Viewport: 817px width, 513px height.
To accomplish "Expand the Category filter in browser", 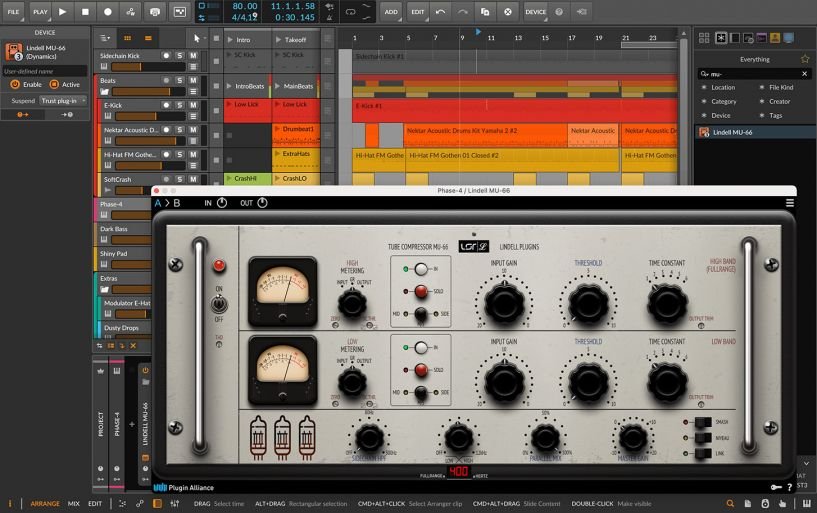I will click(724, 101).
